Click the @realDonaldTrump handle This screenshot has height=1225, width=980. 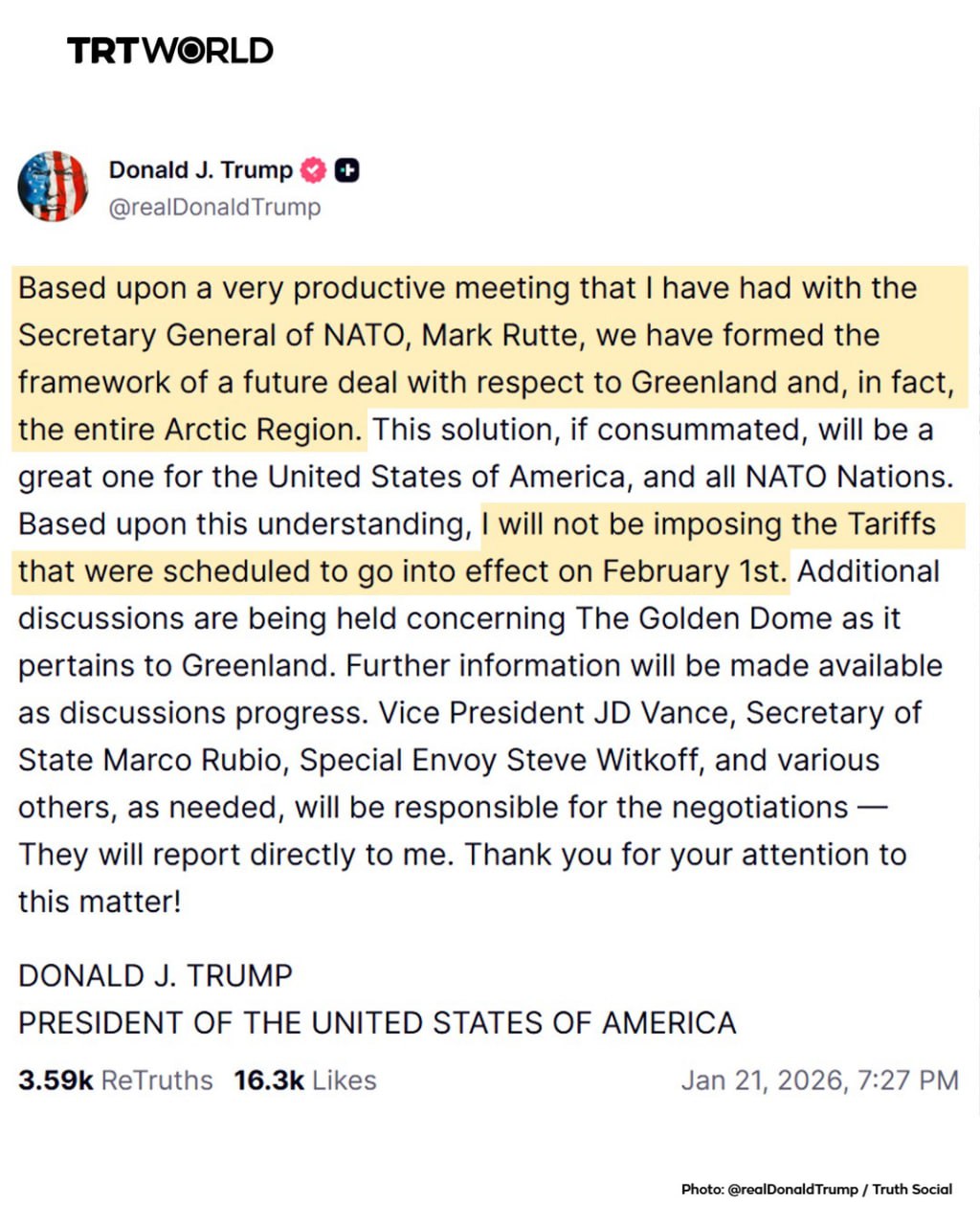coord(214,208)
